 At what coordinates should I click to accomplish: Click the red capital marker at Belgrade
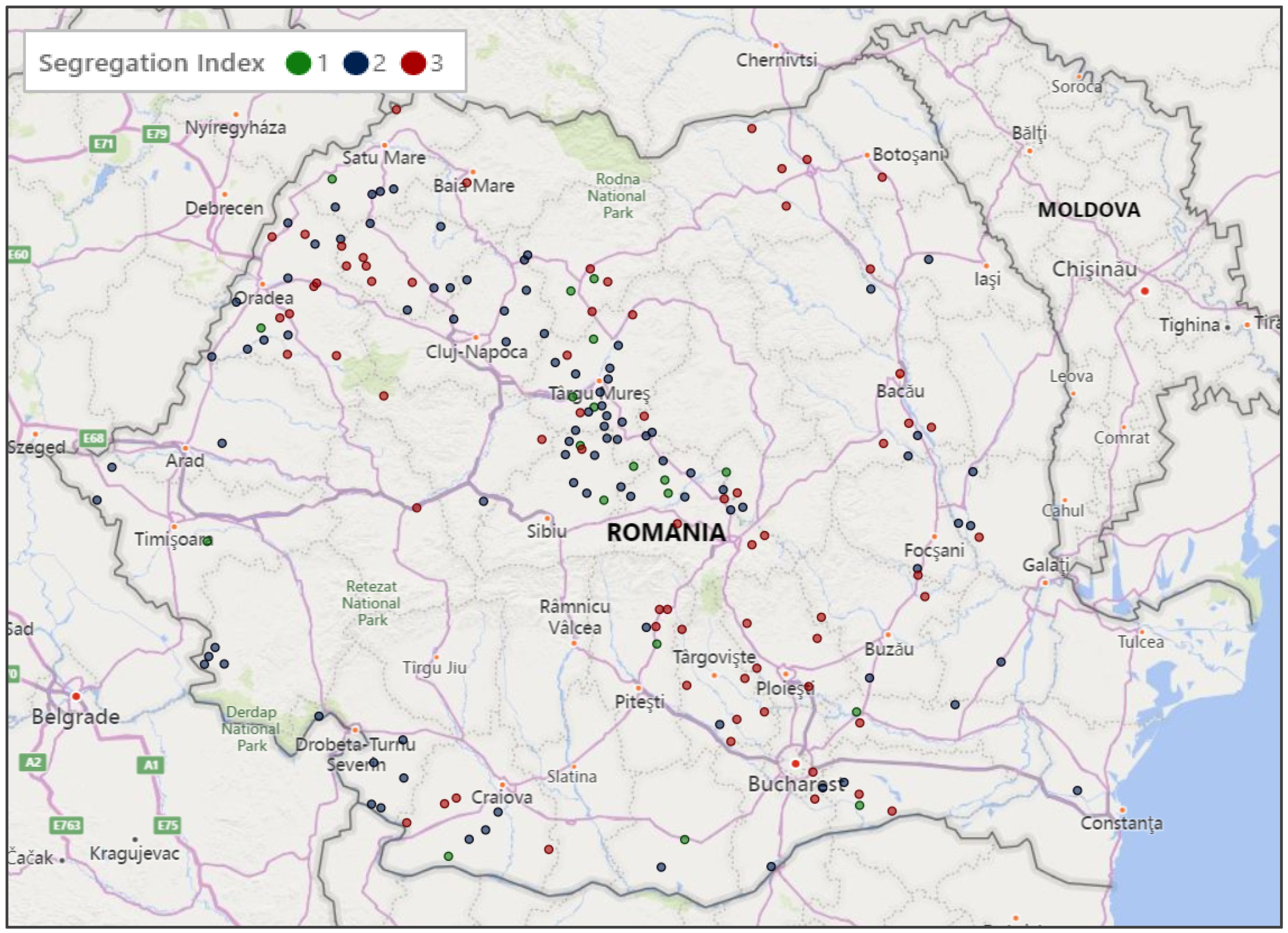pos(76,696)
